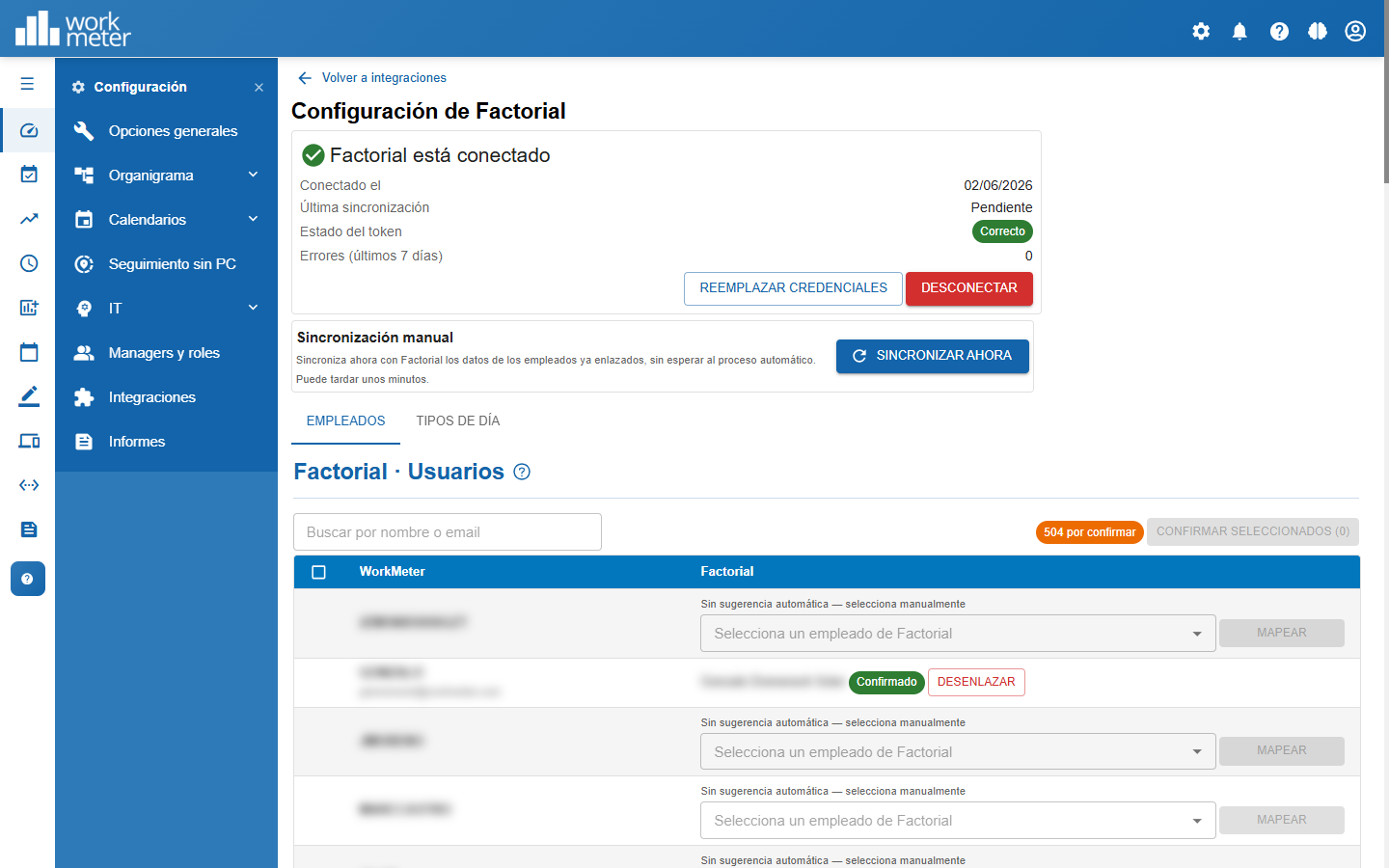Viewport: 1389px width, 868px height.
Task: Open the calendar check sidebar icon
Action: [29, 175]
